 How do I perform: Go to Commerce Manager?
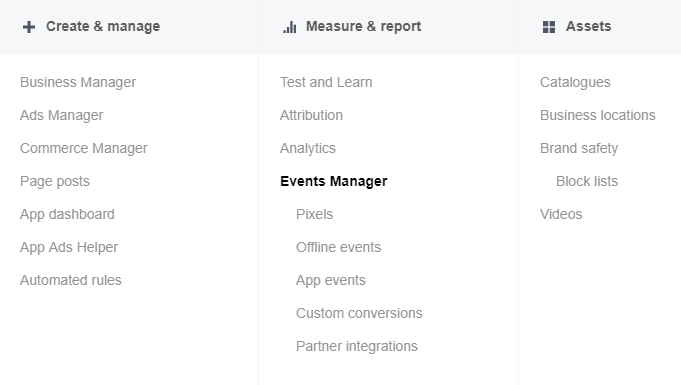[84, 148]
